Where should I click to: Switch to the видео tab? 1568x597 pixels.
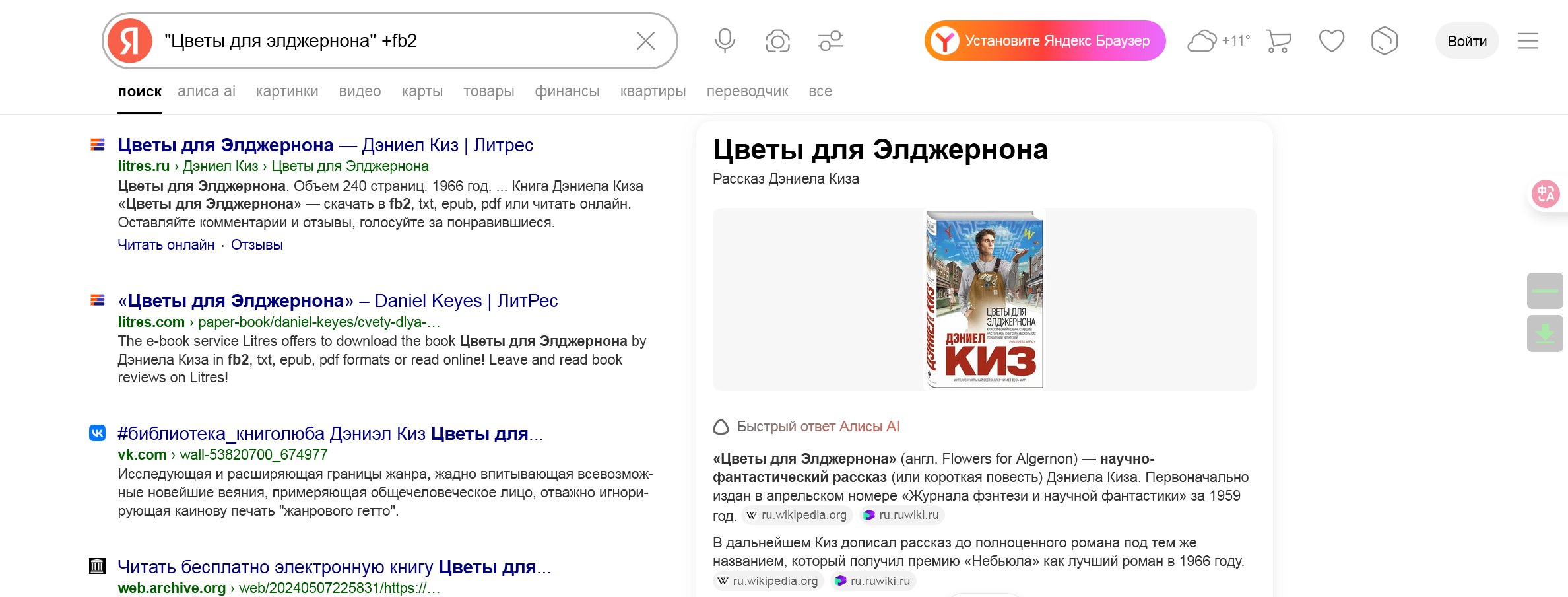[360, 92]
